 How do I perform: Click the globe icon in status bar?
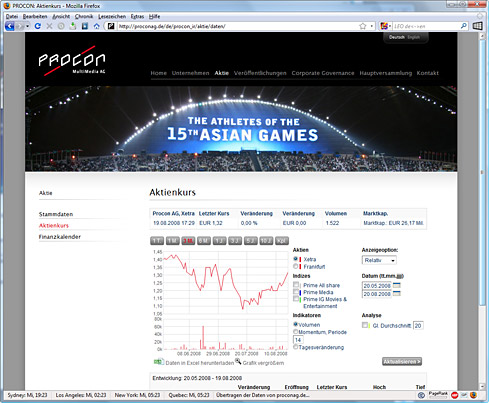pos(421,395)
